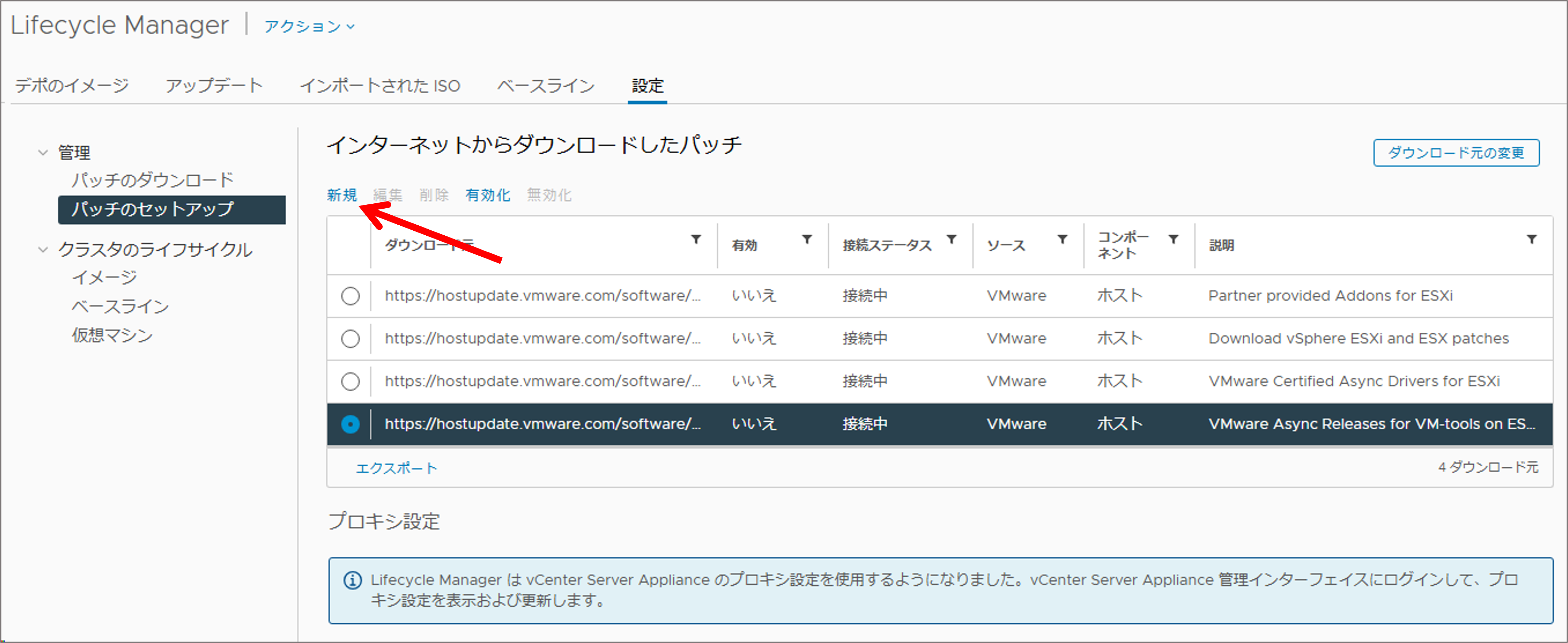Select Download vSphere ESXi patches radio

350,339
